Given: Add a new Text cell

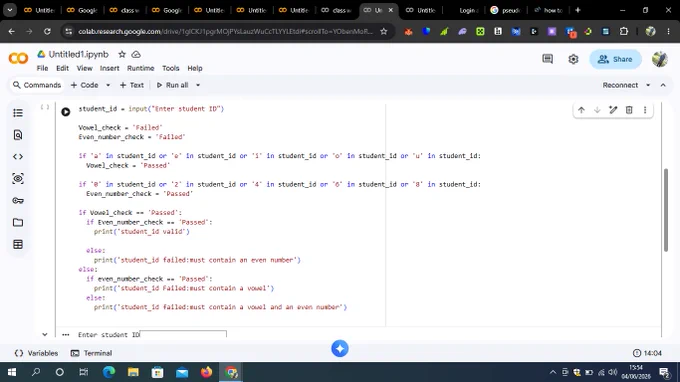Looking at the screenshot, I should 131,85.
